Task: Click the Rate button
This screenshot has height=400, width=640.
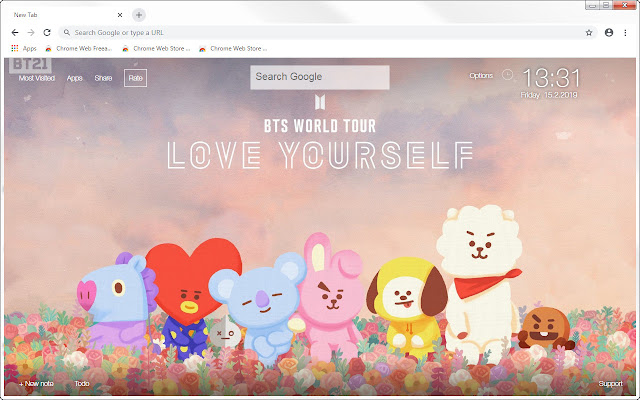Action: click(x=136, y=78)
